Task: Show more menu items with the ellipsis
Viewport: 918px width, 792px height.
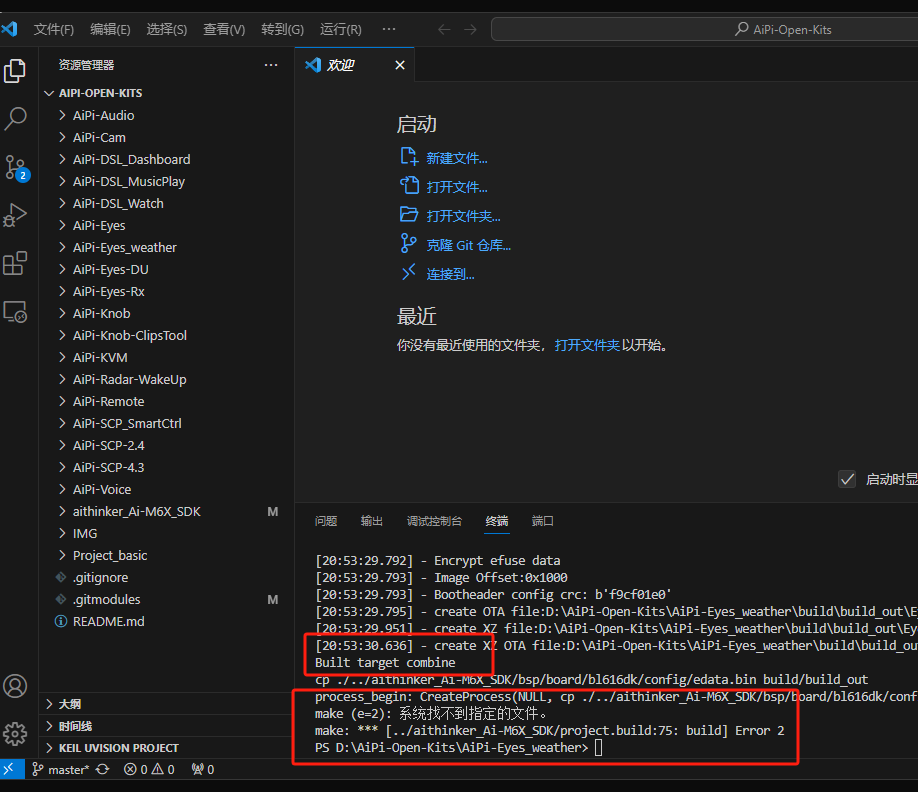Action: tap(389, 29)
